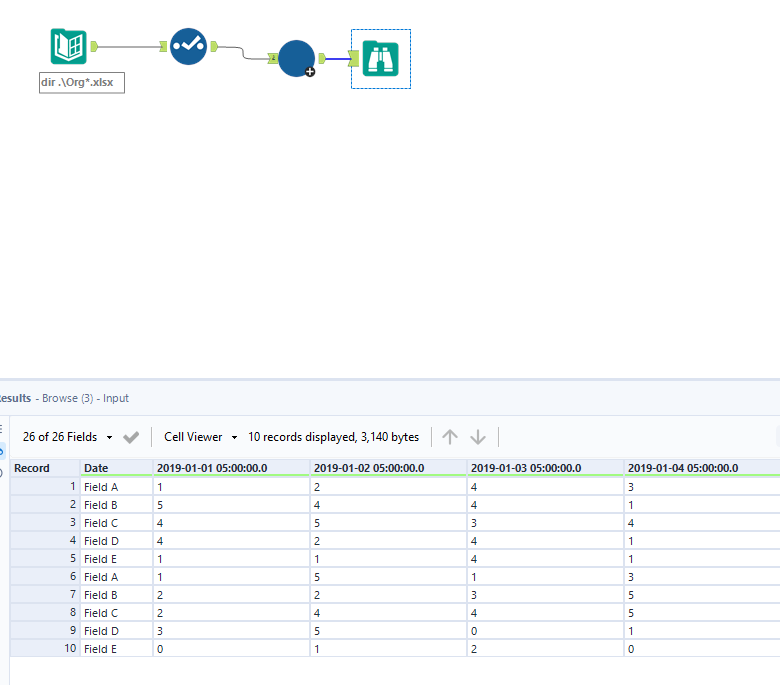The height and width of the screenshot is (685, 780).
Task: Click the Directory tool output anchor
Action: coord(94,46)
